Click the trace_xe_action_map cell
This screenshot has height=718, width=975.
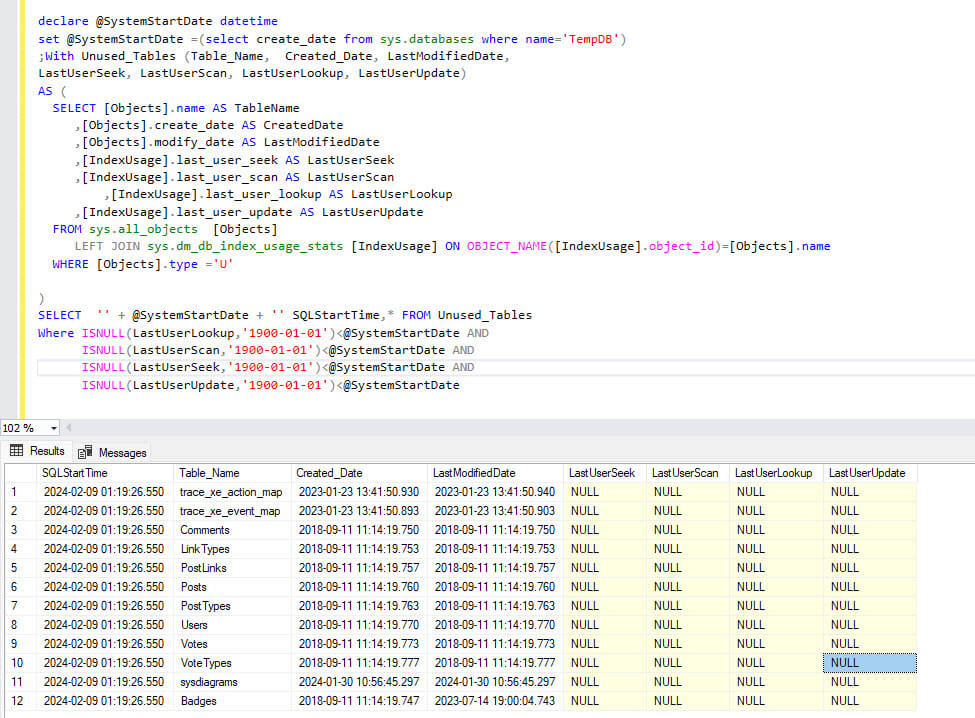(230, 492)
